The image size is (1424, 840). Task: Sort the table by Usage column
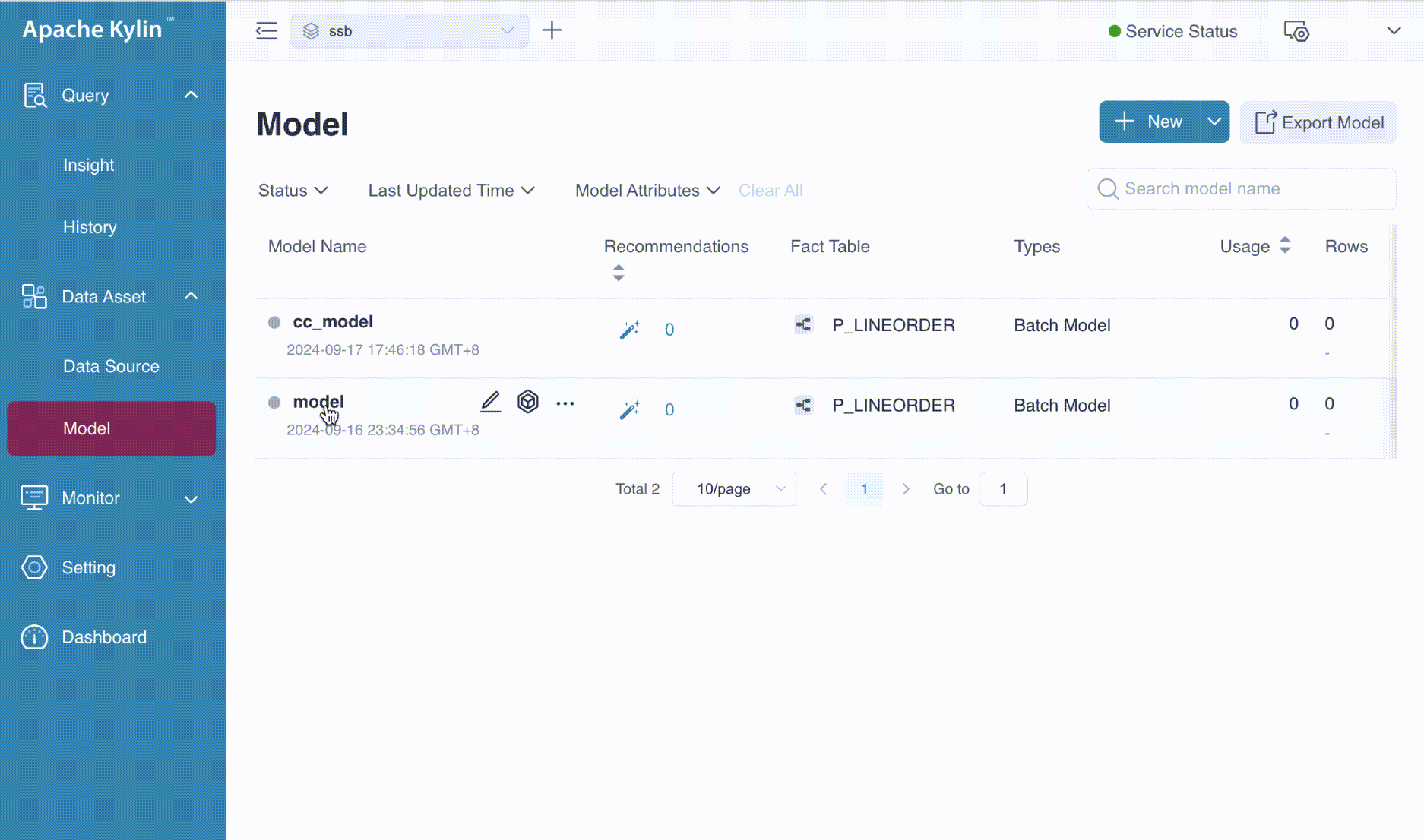click(x=1284, y=245)
